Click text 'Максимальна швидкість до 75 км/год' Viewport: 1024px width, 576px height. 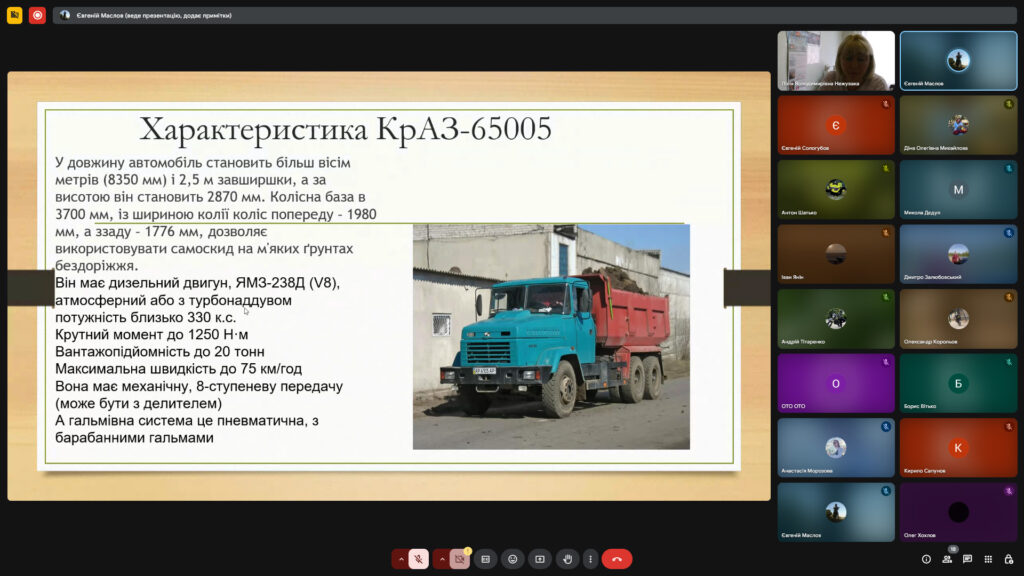tap(179, 369)
